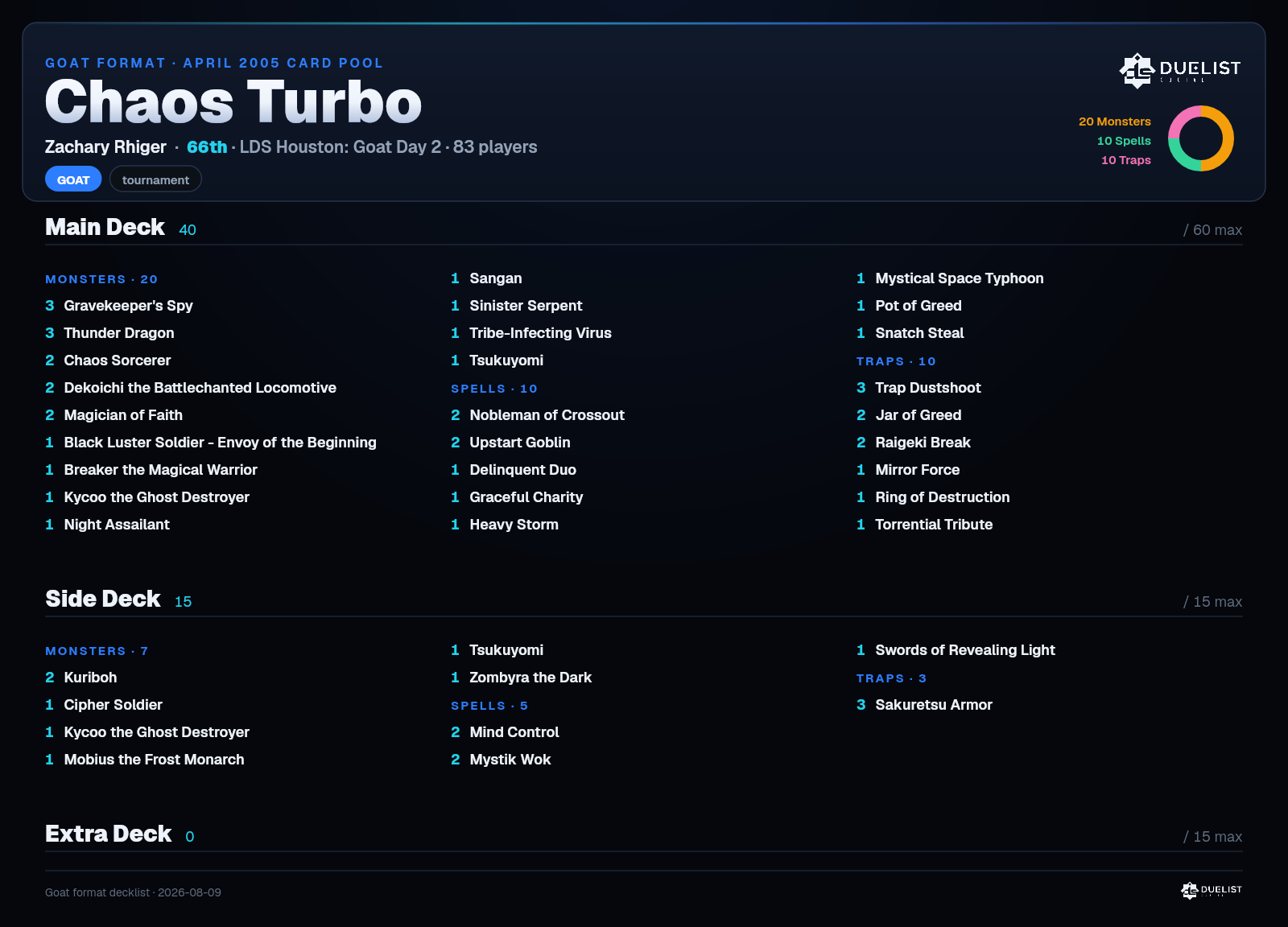Open the Extra Deck section heading
The image size is (1288, 927).
click(x=109, y=834)
